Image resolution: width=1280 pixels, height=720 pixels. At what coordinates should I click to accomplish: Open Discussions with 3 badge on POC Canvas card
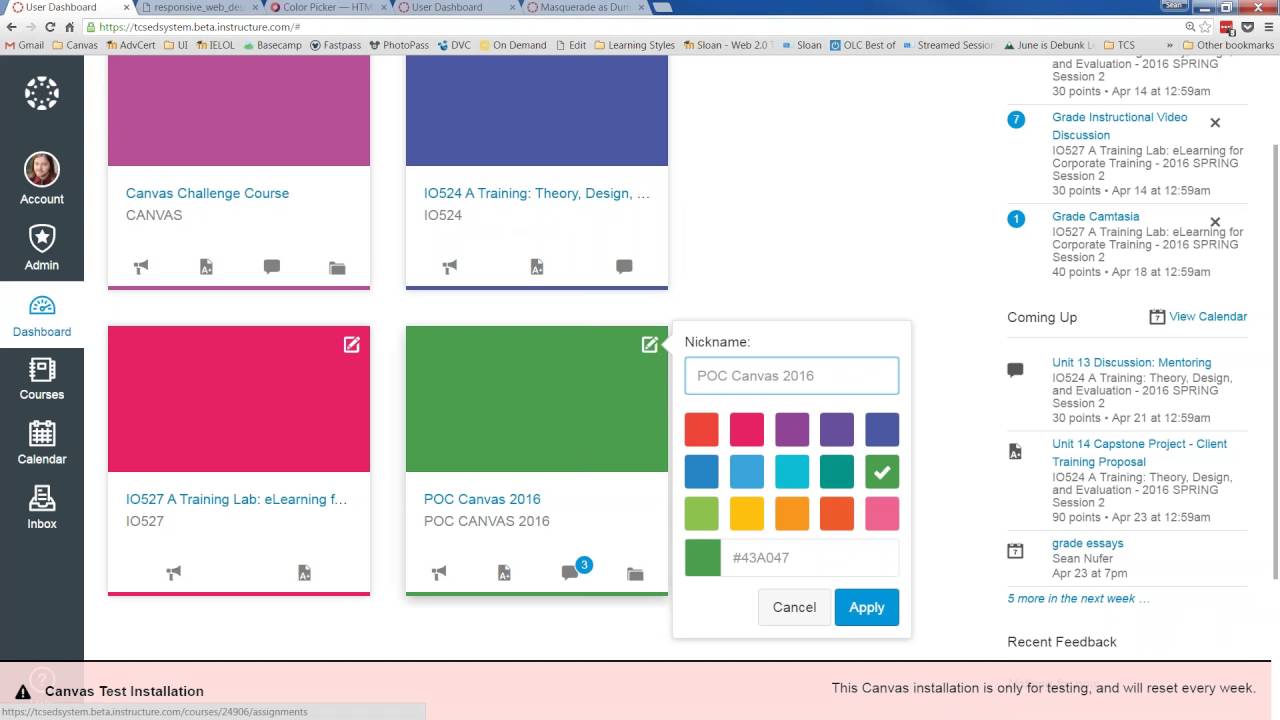(572, 571)
